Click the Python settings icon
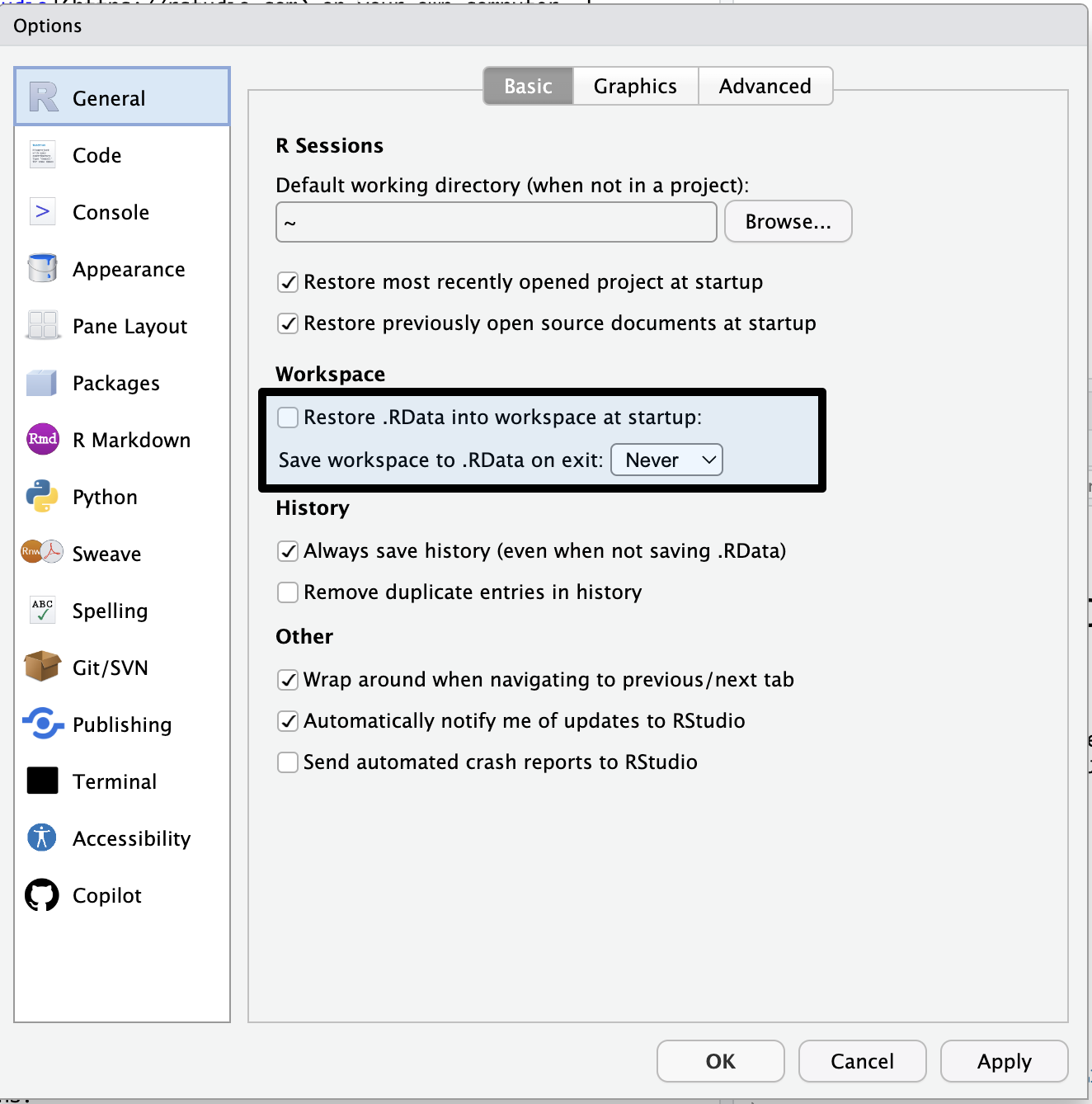The height and width of the screenshot is (1104, 1092). click(x=41, y=497)
